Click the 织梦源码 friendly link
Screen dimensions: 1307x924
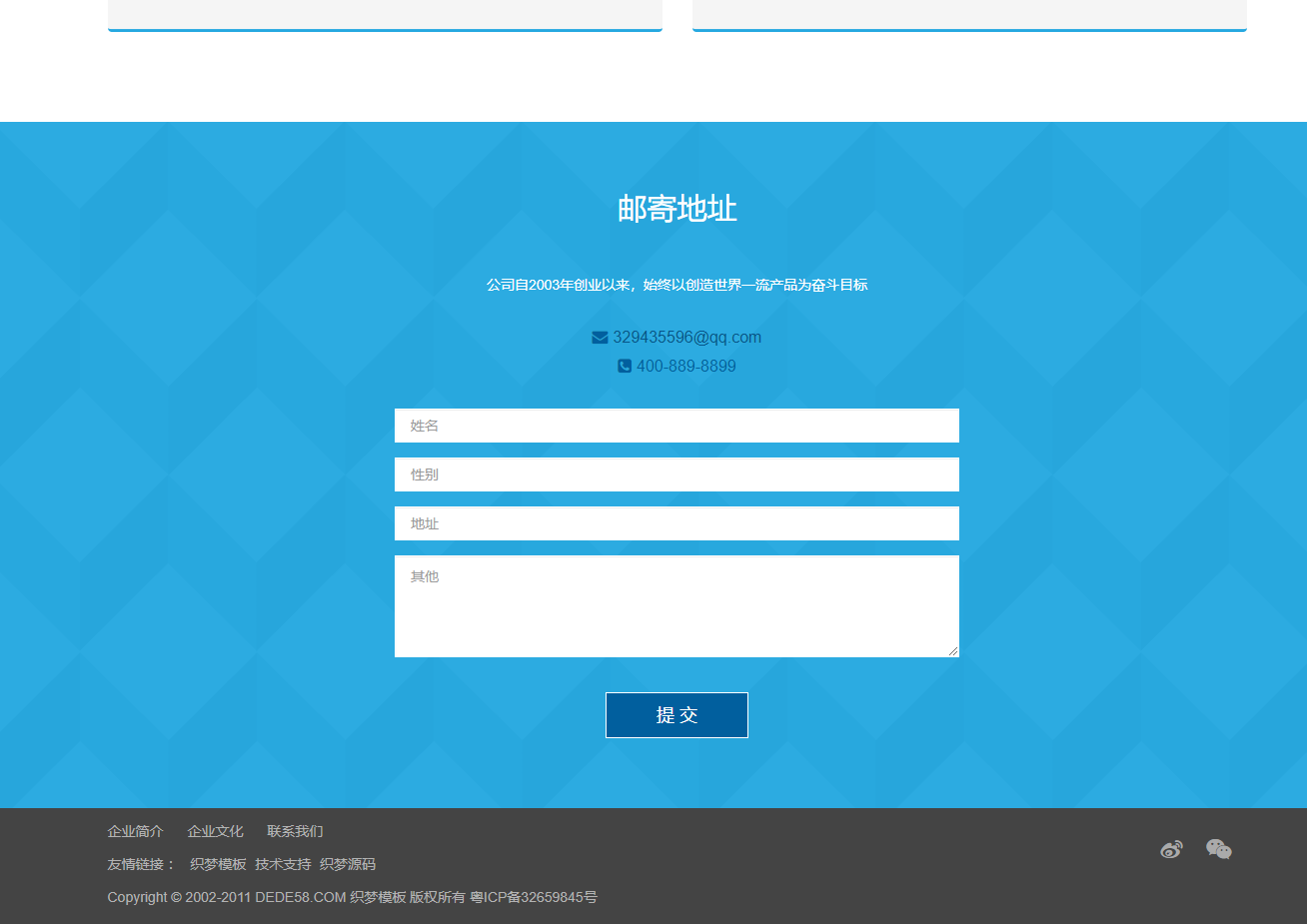(x=348, y=864)
